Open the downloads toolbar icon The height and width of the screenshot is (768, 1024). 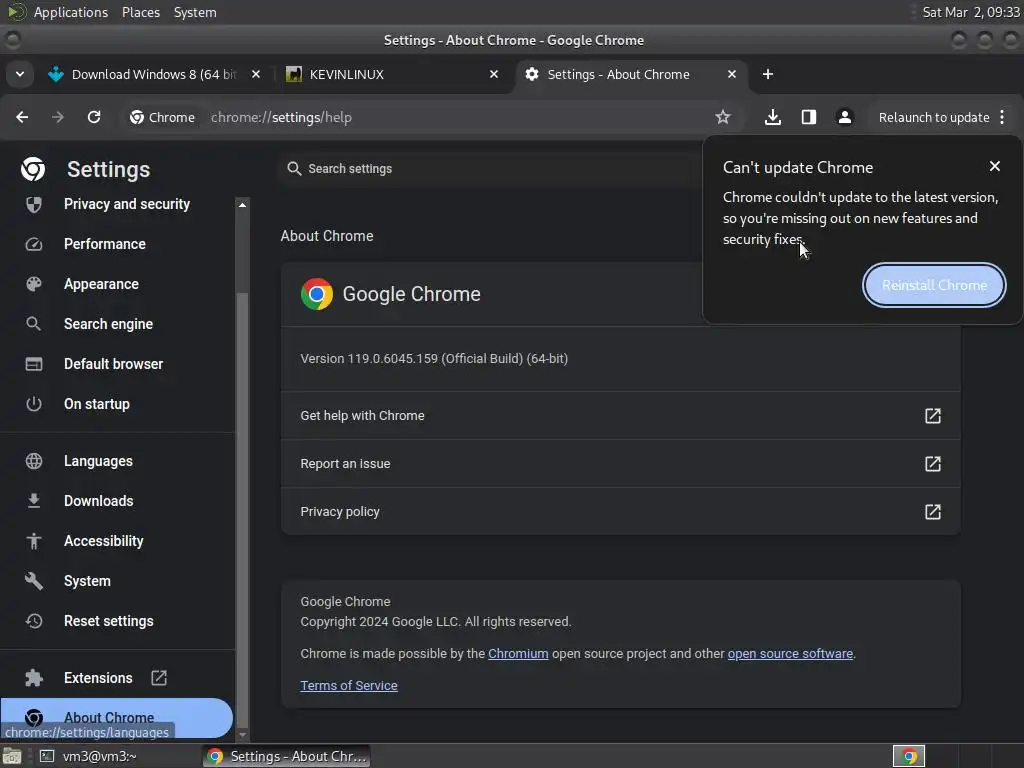pos(773,117)
